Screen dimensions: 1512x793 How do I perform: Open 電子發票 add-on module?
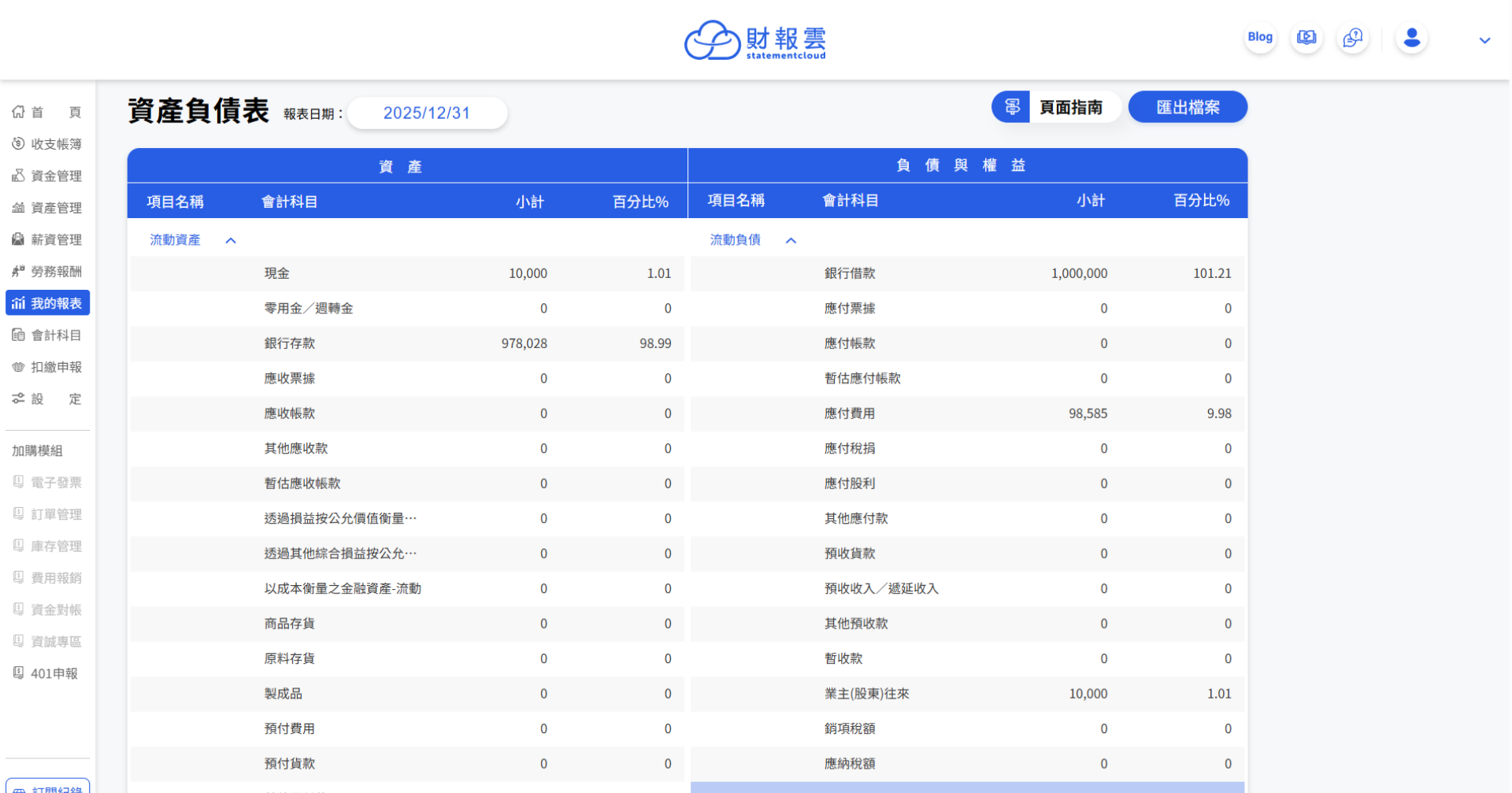47,483
